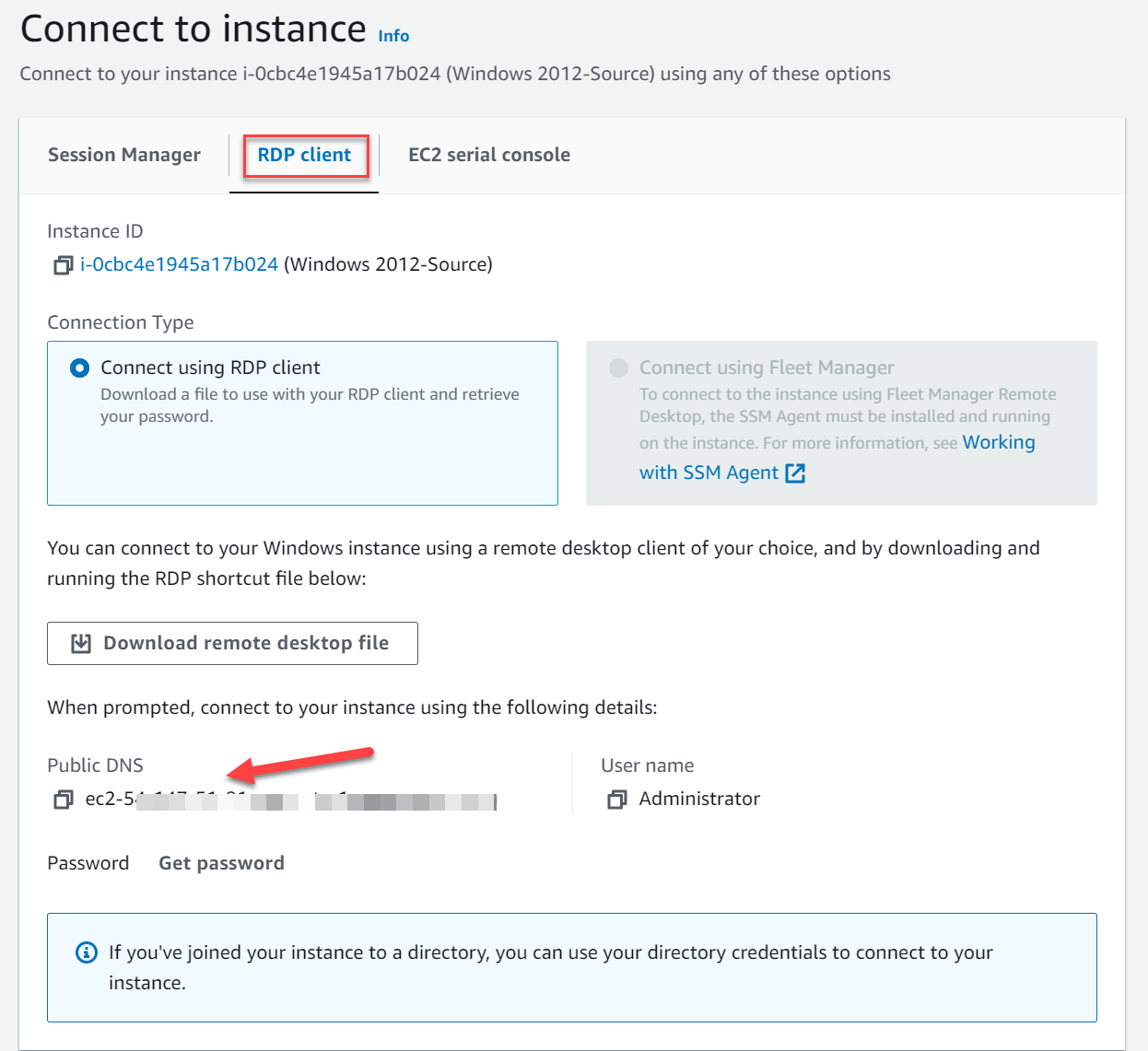Click the Connect using RDP client option card
The width and height of the screenshot is (1148, 1051).
[302, 424]
